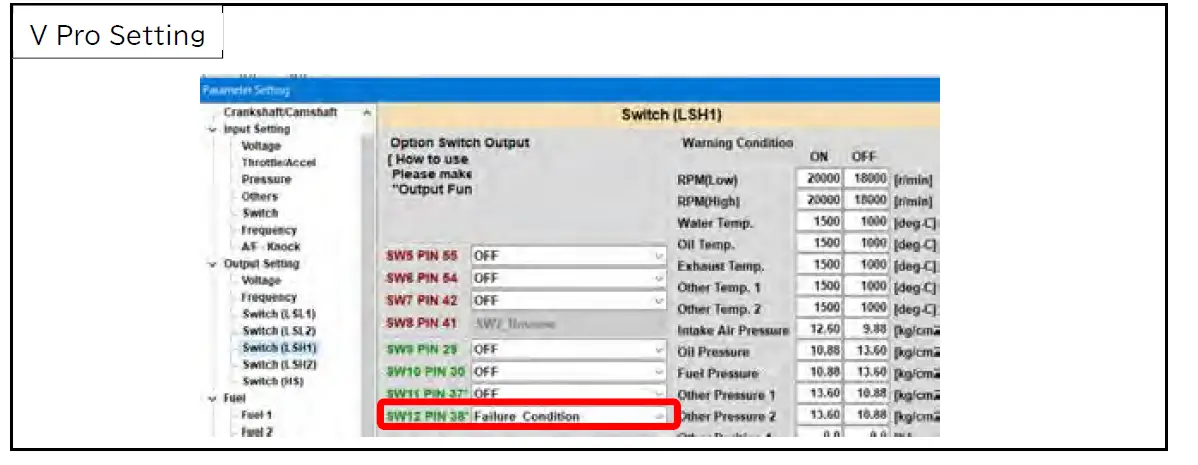
Task: Click the Warning Condition heading
Action: pos(737,143)
